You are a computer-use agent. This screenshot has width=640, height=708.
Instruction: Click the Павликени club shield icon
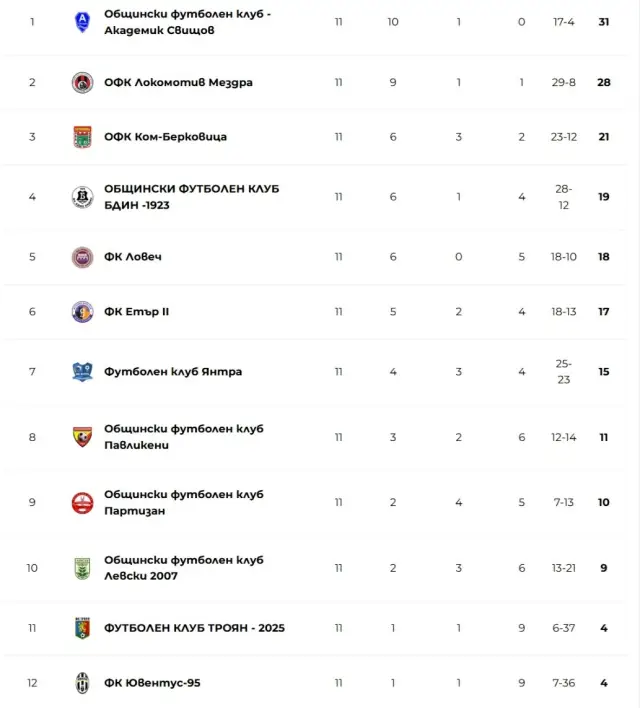pyautogui.click(x=82, y=437)
